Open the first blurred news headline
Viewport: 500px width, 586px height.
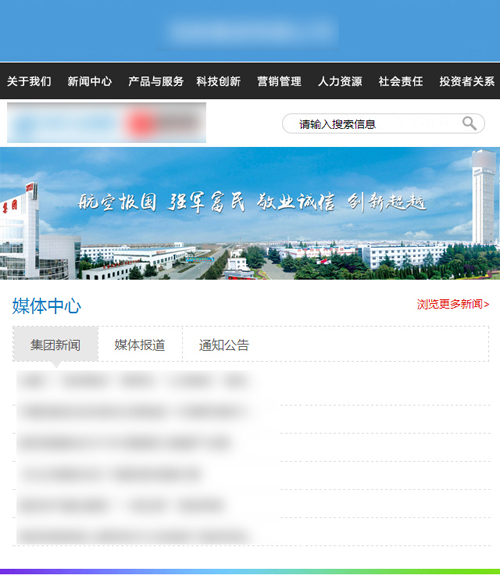[x=135, y=382]
